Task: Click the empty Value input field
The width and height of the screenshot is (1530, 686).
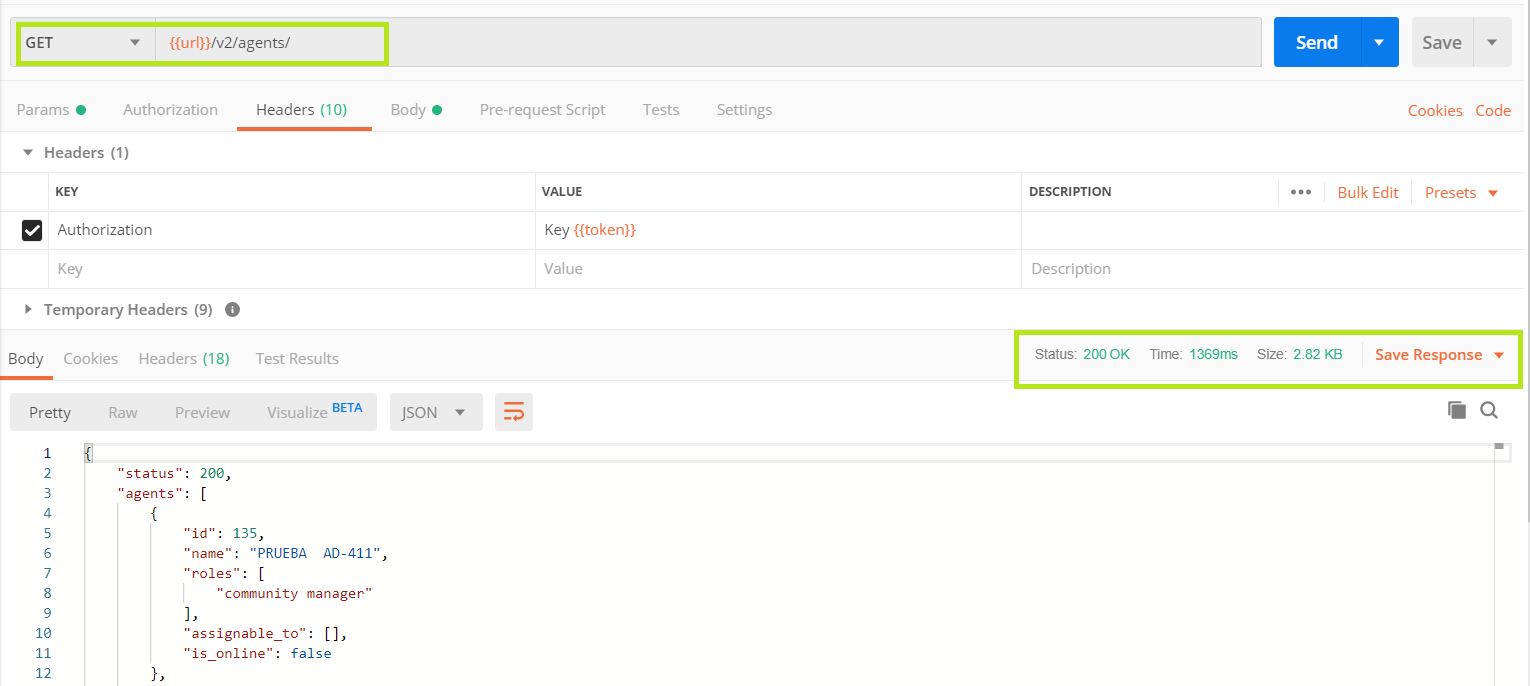Action: tap(778, 269)
